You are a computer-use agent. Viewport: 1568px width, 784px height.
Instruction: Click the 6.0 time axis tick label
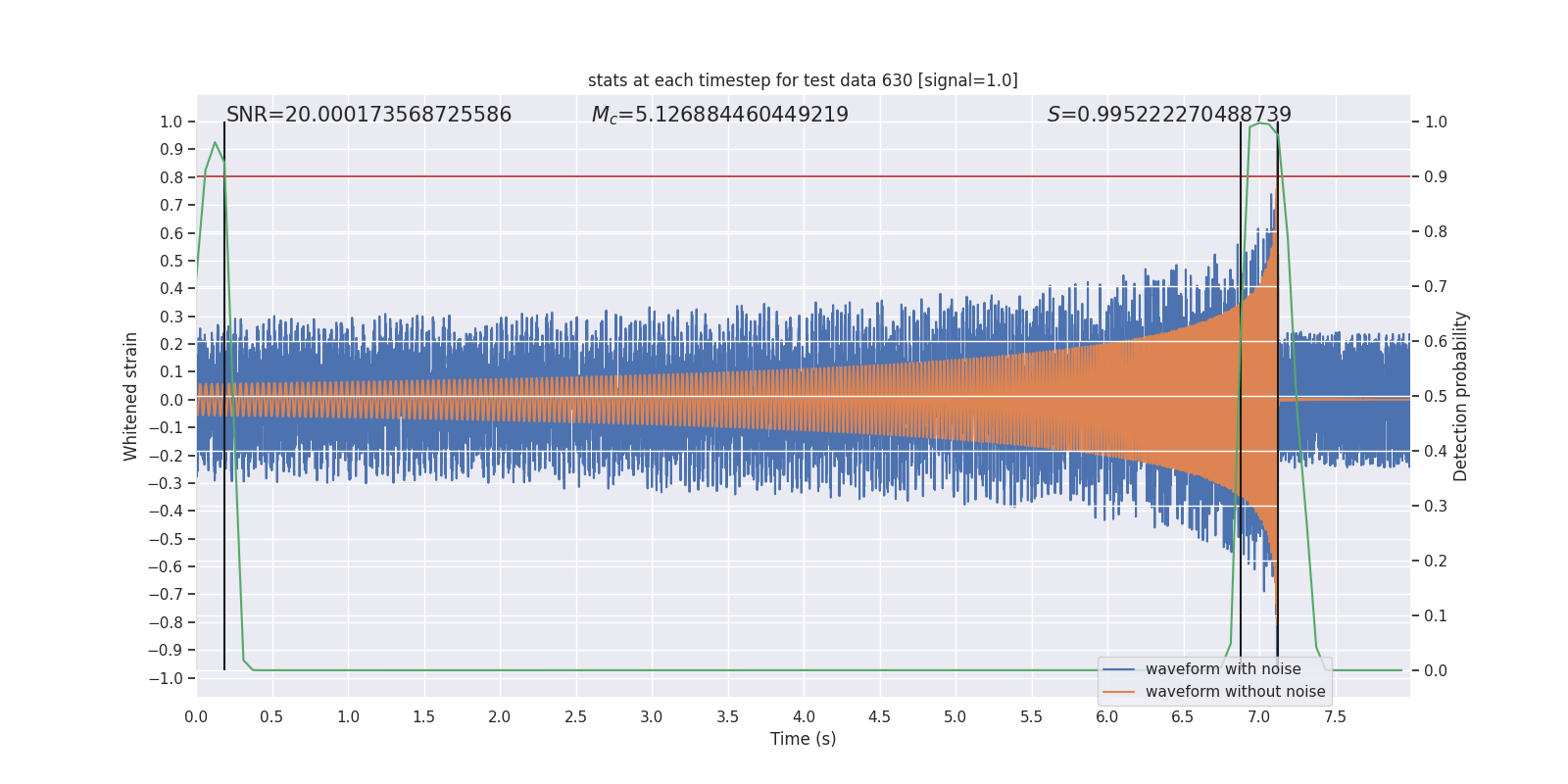pos(1107,716)
